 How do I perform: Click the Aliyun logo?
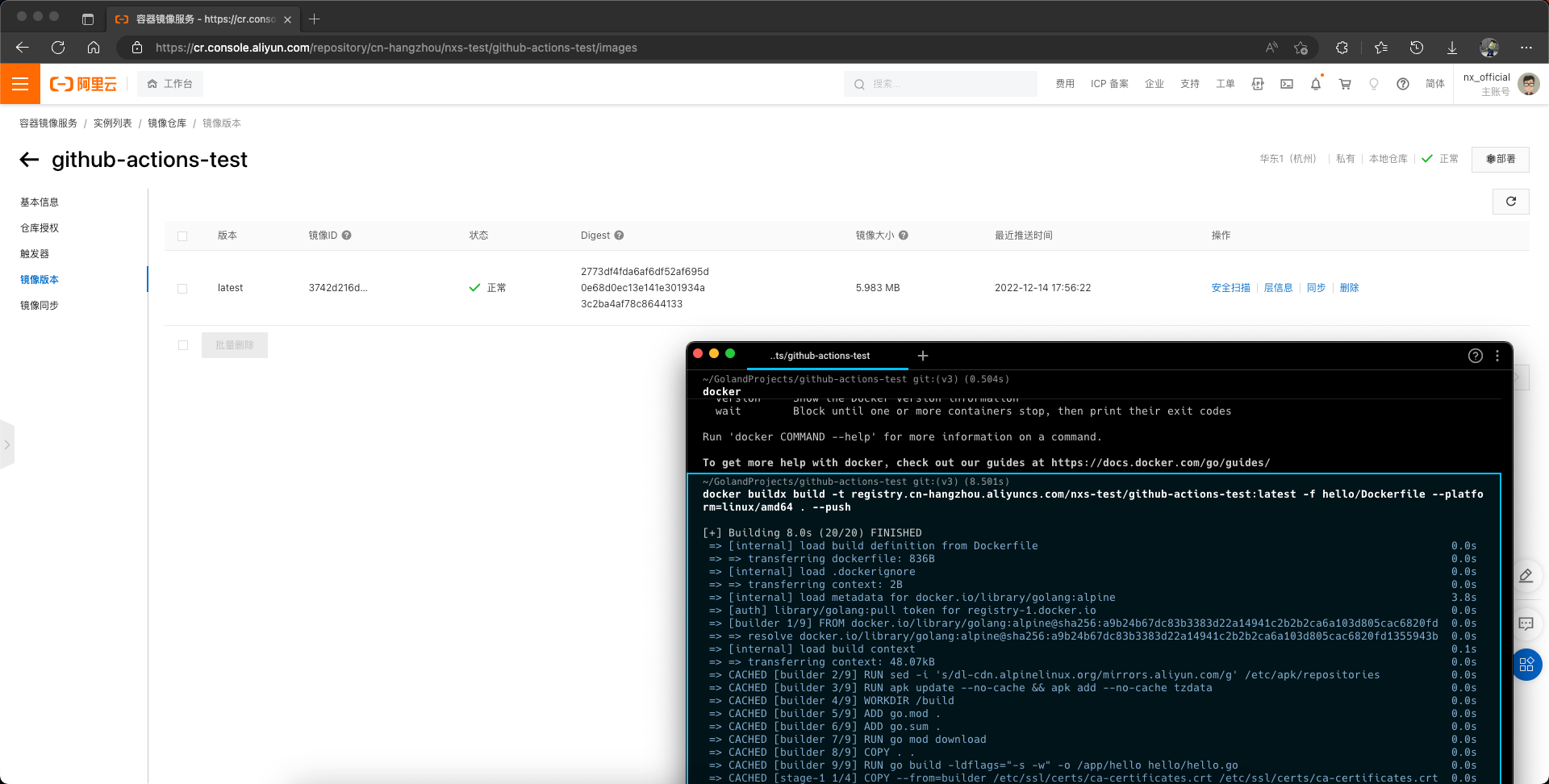(83, 84)
